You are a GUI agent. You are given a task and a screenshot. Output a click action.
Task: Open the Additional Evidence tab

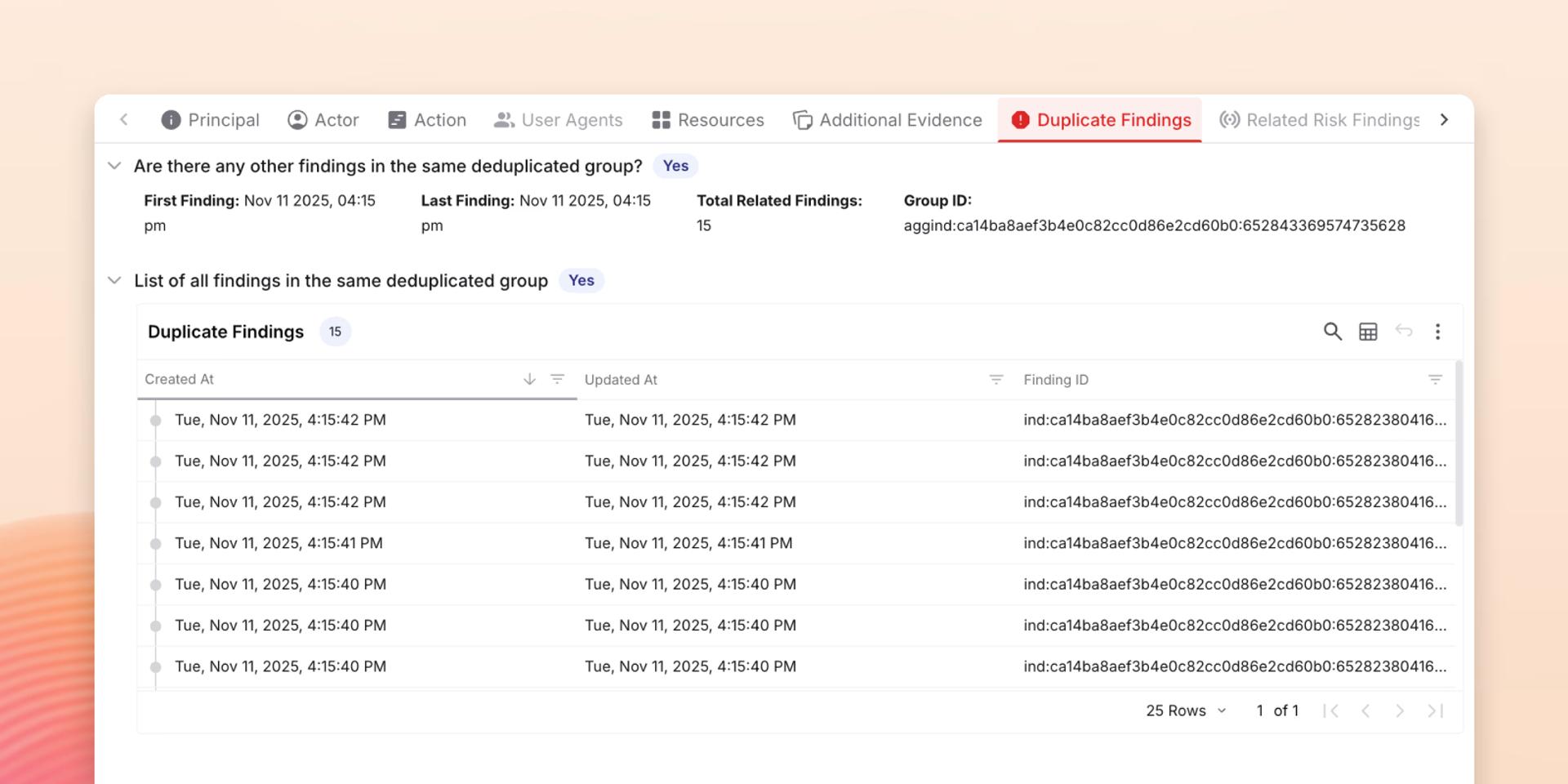tap(888, 120)
